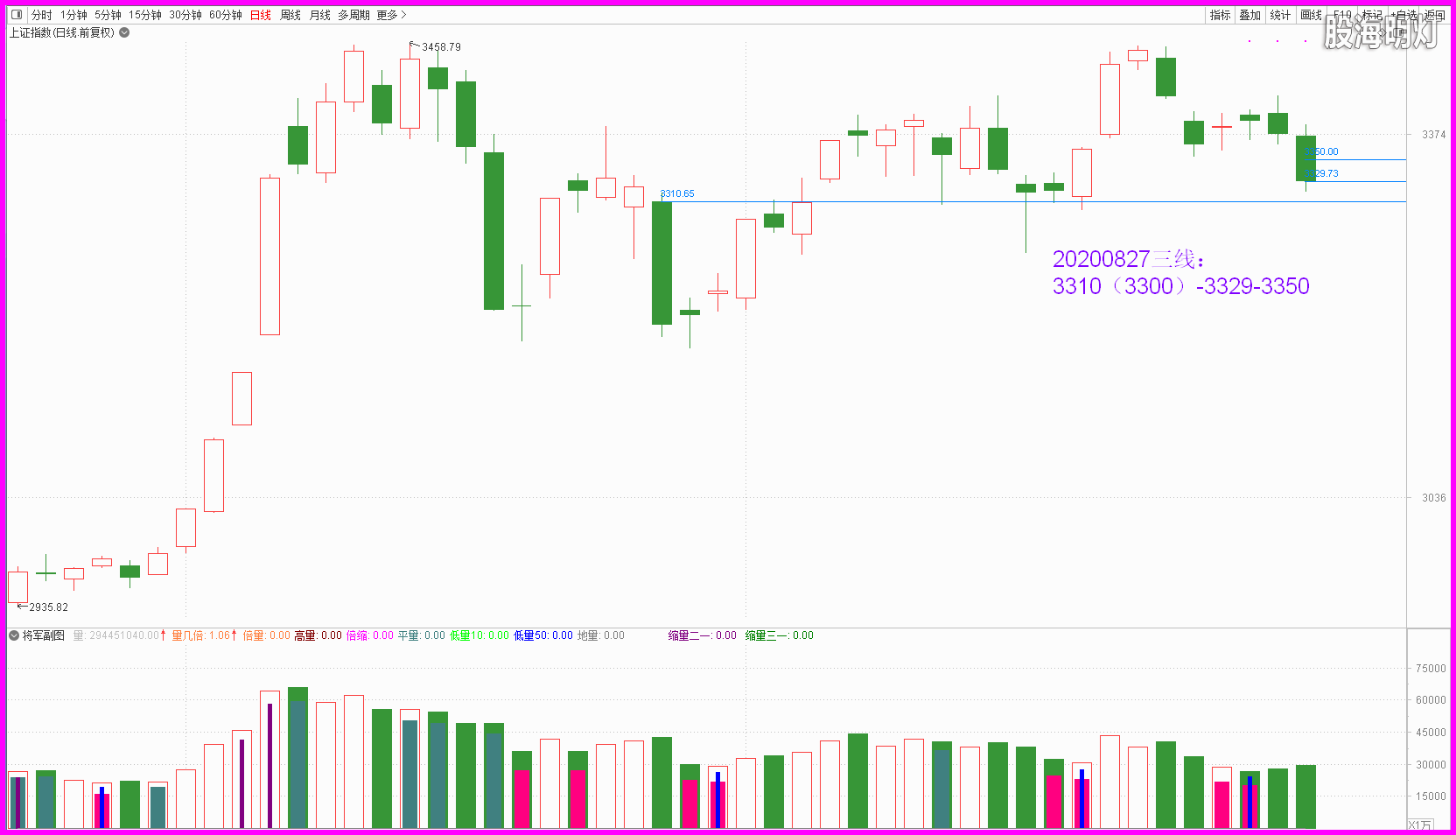This screenshot has width=1456, height=835.
Task: Click the 45000 volume axis label
Action: click(x=1431, y=733)
